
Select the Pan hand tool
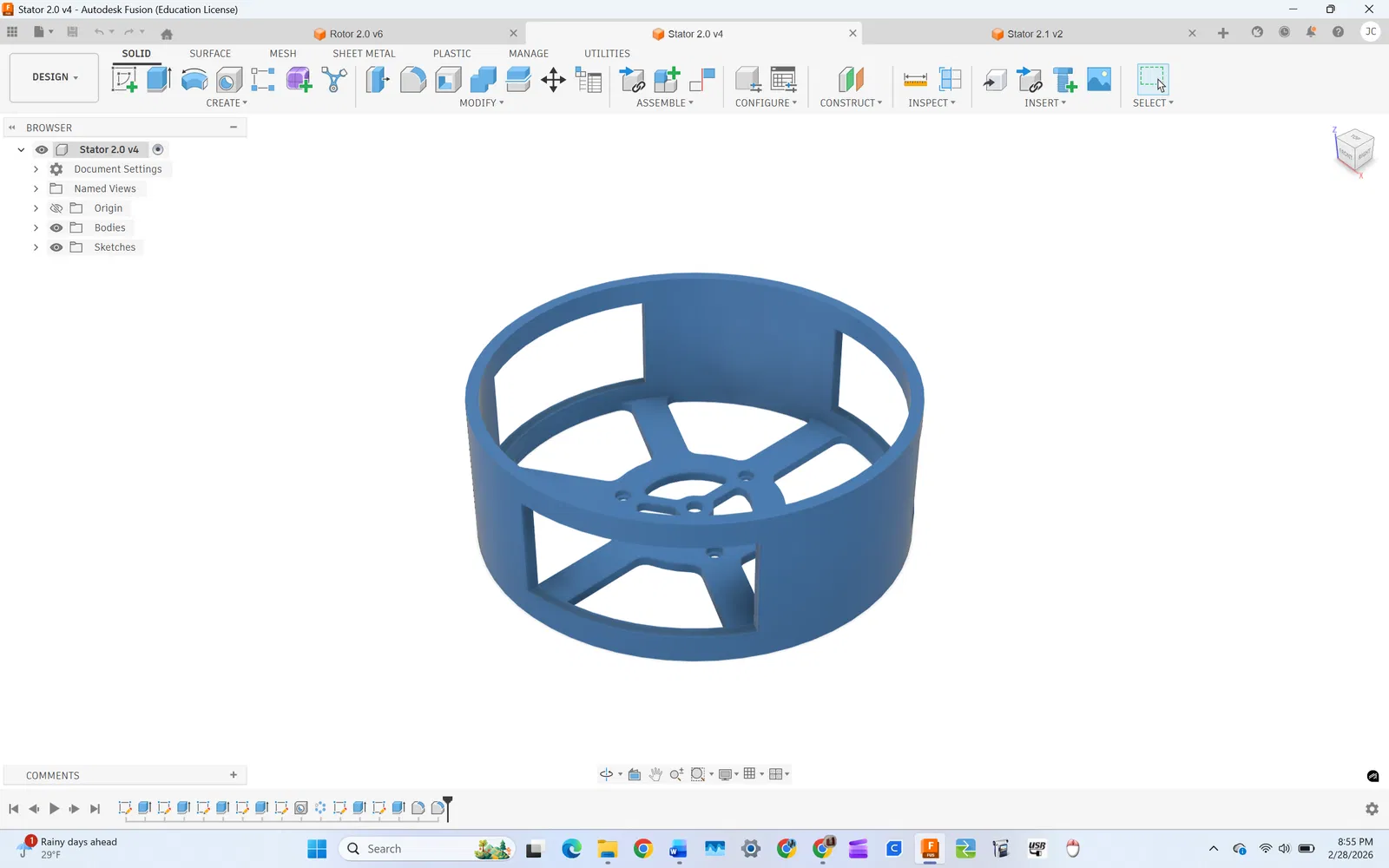655,774
